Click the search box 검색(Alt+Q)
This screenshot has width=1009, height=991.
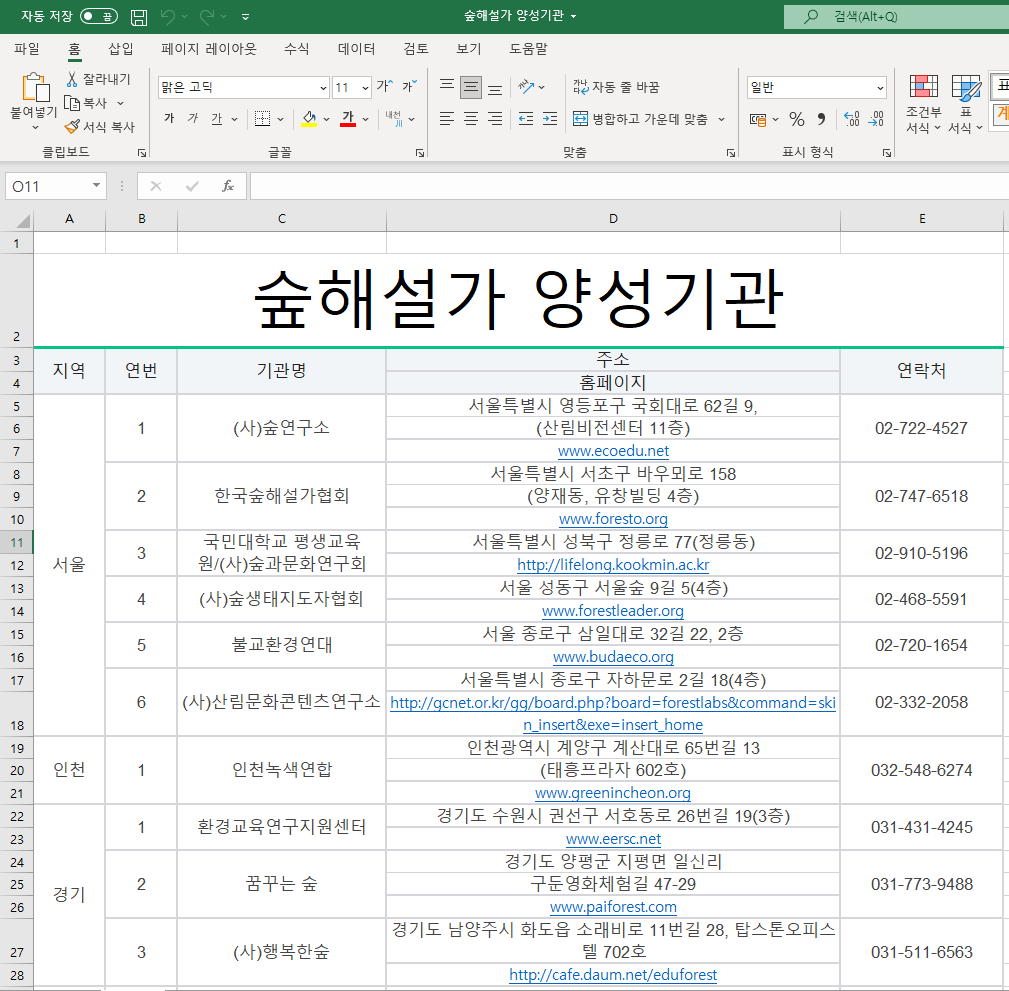coord(896,17)
